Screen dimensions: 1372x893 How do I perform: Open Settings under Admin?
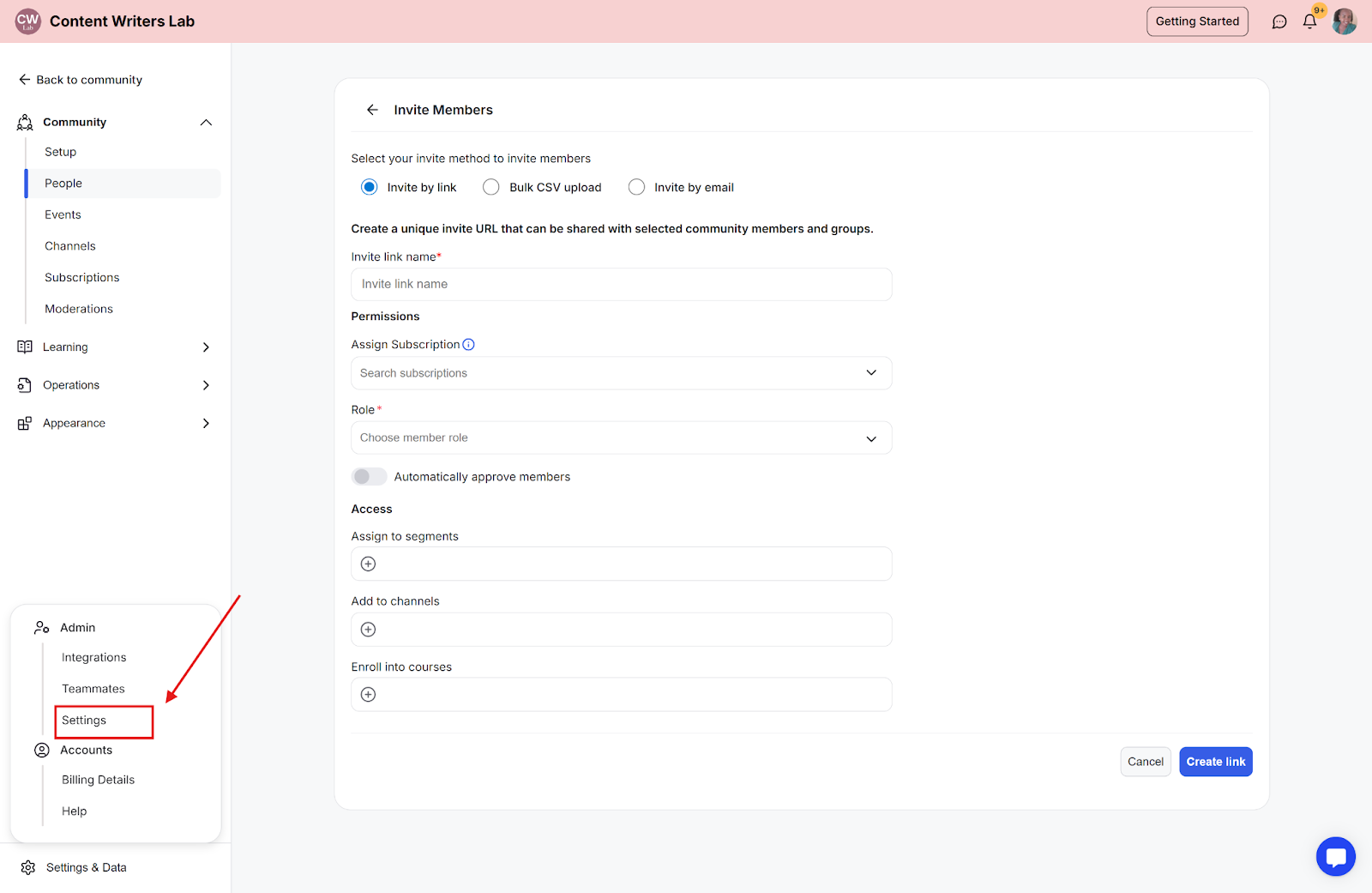coord(84,721)
